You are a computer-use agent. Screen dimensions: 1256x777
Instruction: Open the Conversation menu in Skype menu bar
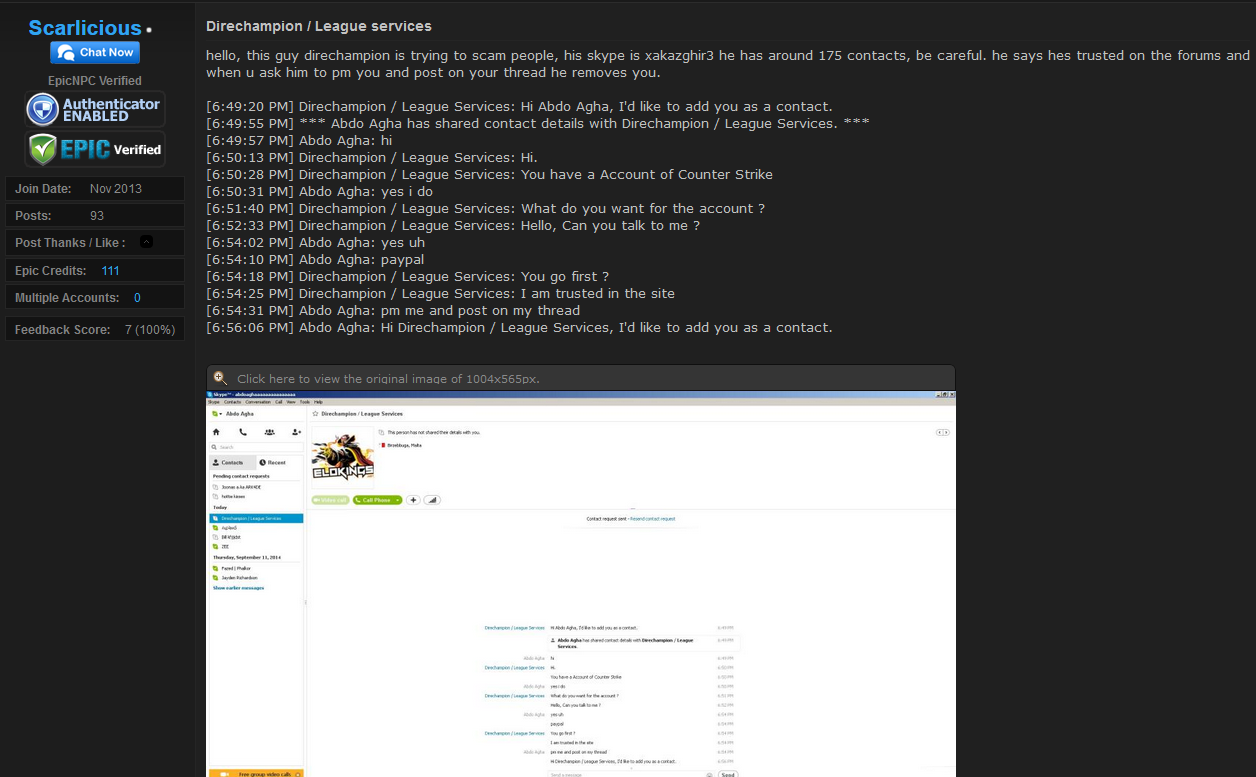pos(257,402)
